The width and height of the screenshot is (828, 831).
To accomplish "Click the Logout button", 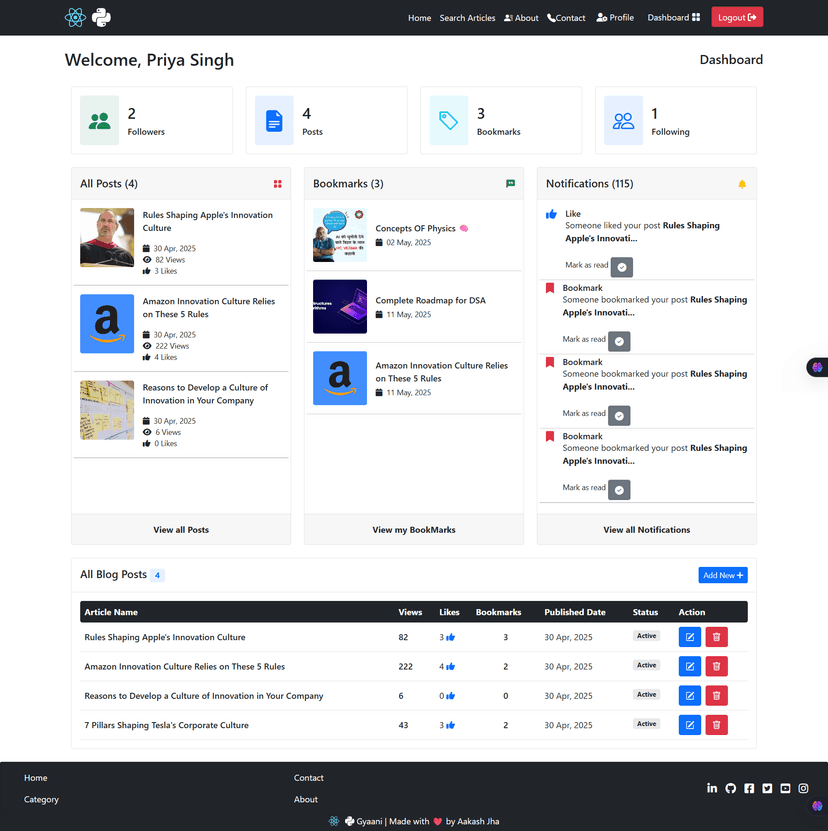I will 737,17.
